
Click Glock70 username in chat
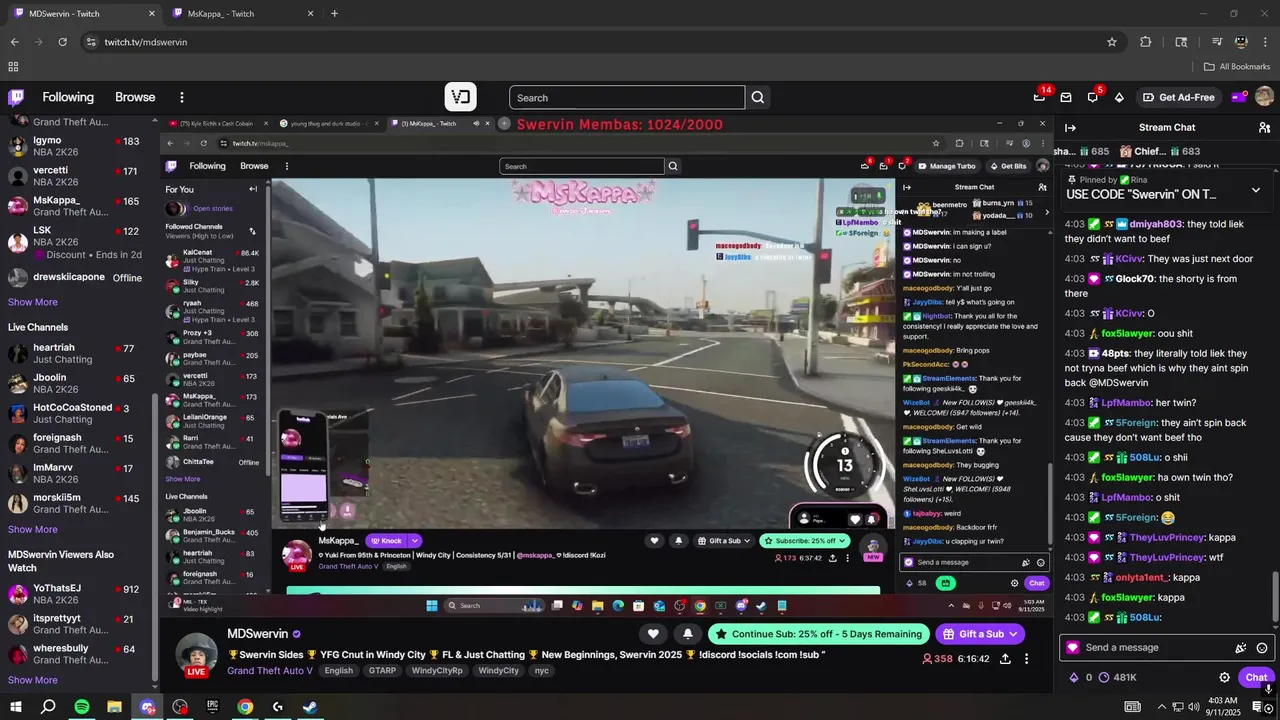coord(1134,279)
